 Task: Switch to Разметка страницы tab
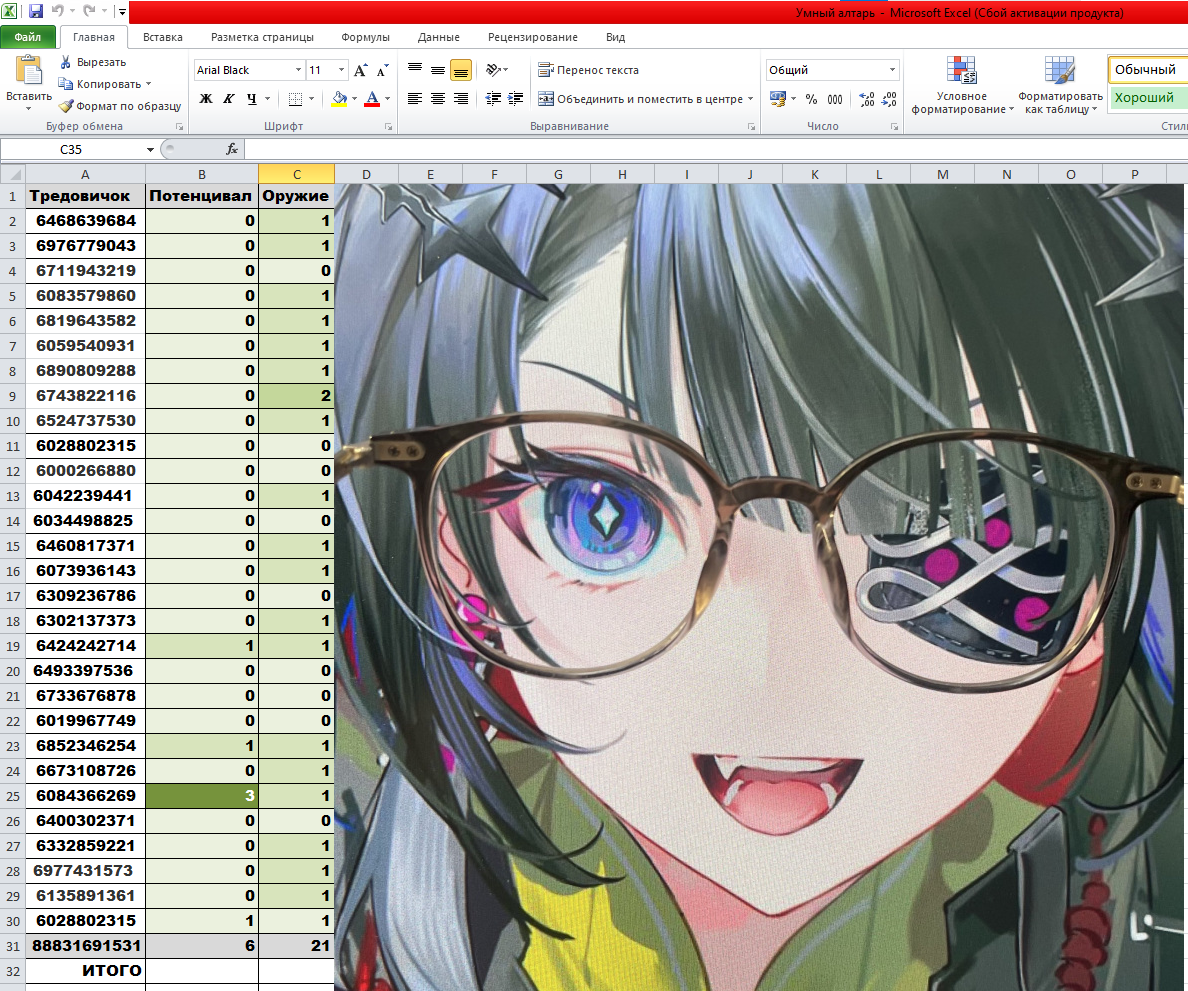(262, 37)
